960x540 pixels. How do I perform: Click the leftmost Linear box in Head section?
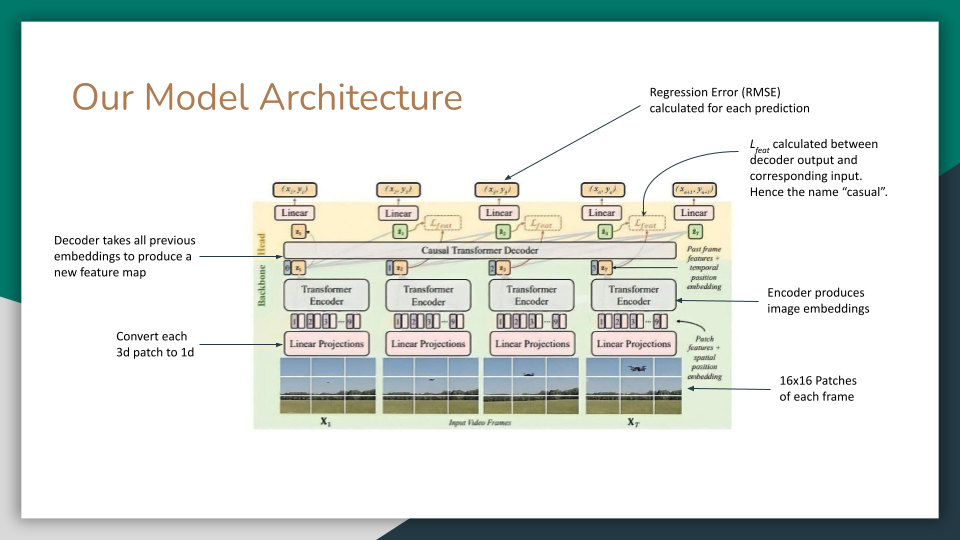click(295, 213)
